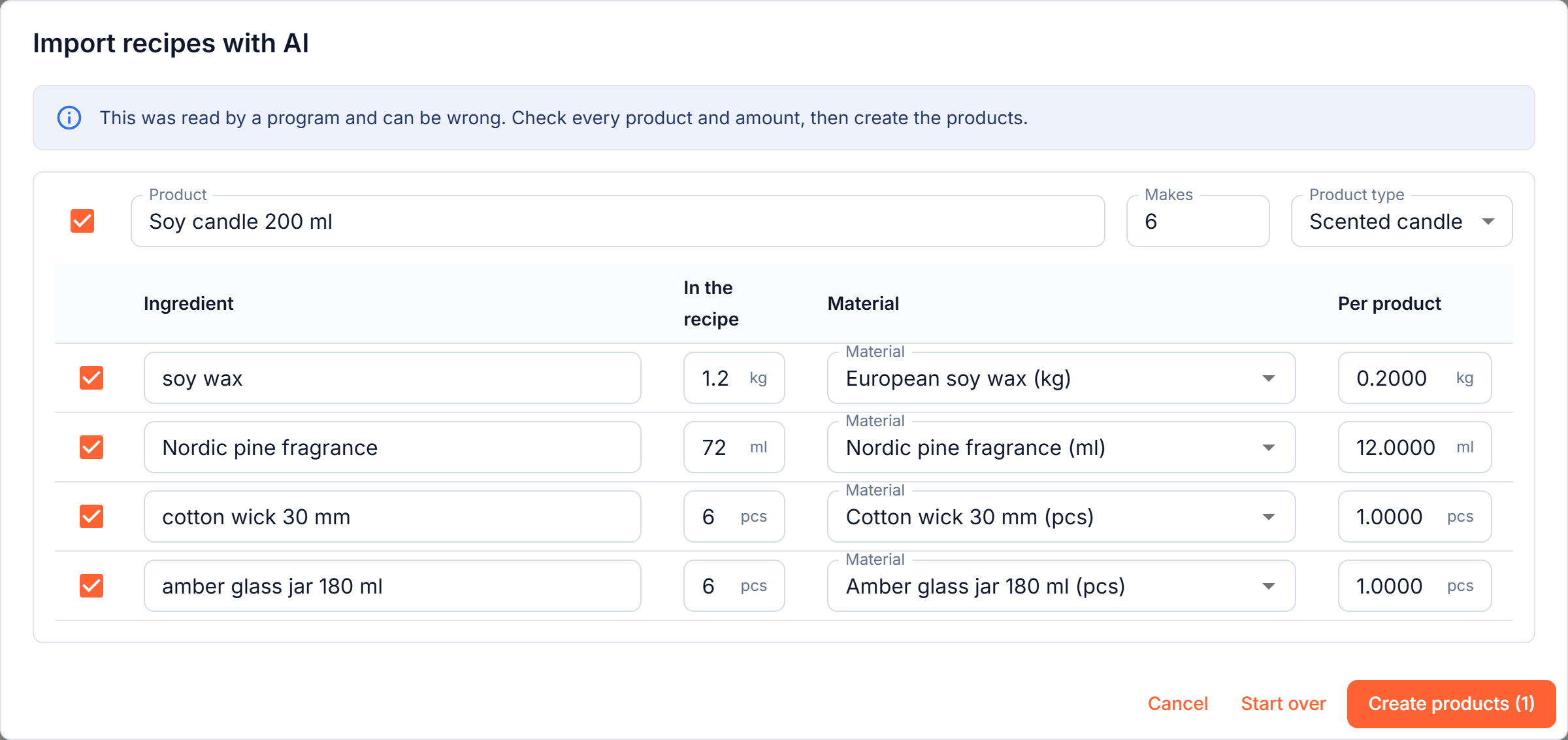Click Create products (1) button
Viewport: 1568px width, 740px height.
1451,703
